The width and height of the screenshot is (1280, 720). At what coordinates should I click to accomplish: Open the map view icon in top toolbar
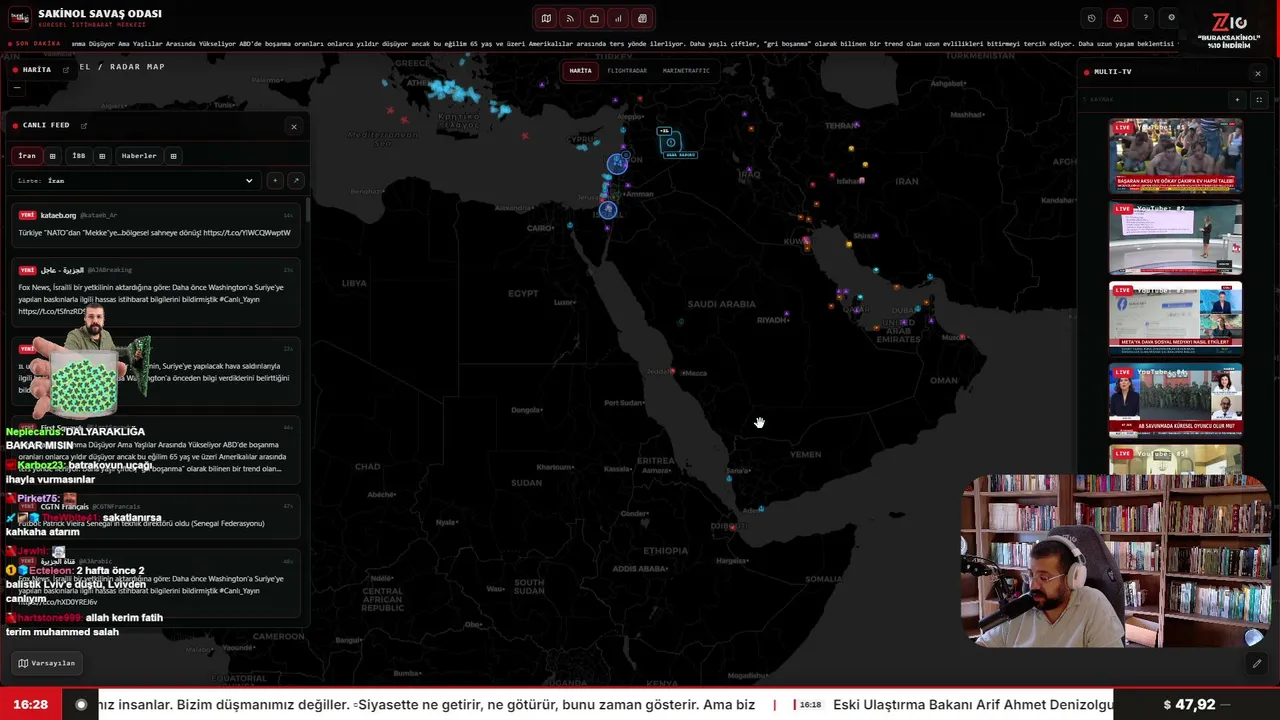point(546,18)
